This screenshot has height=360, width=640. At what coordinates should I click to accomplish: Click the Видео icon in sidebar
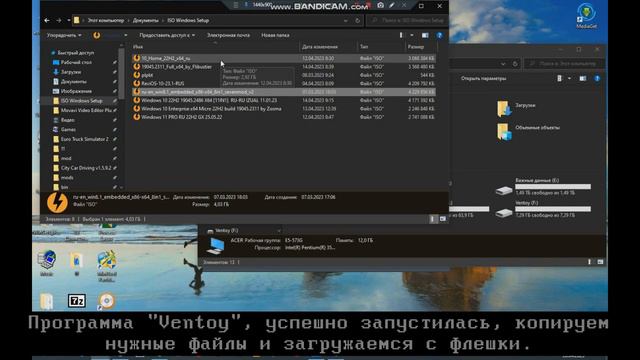tap(56, 120)
